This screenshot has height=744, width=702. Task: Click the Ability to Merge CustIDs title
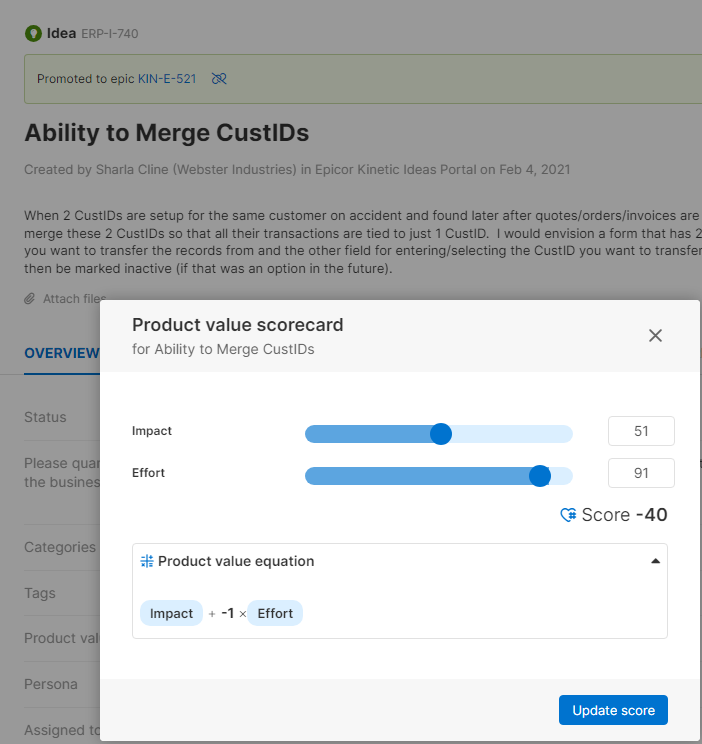[166, 133]
